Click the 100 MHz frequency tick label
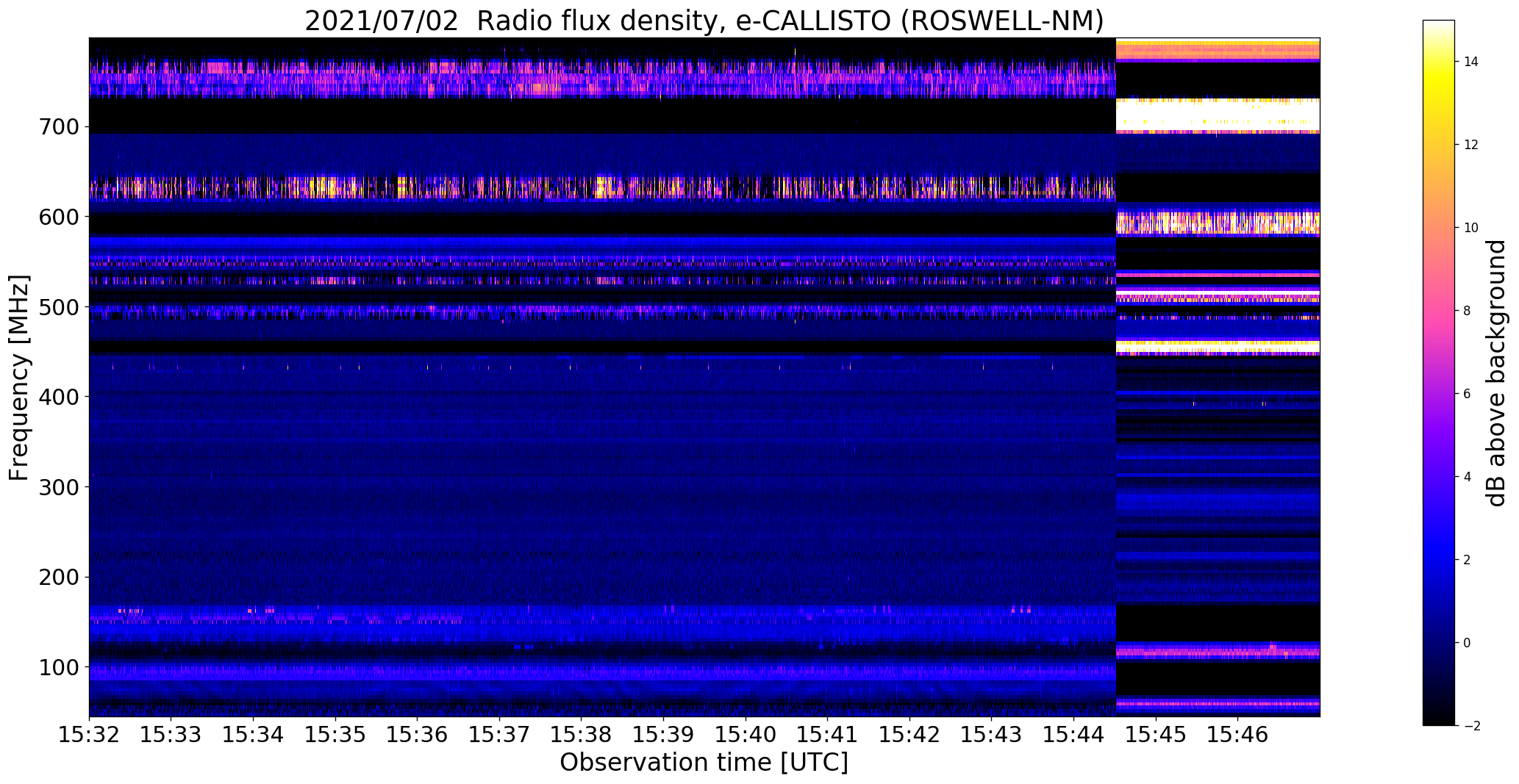This screenshot has height=784, width=1519. click(59, 667)
